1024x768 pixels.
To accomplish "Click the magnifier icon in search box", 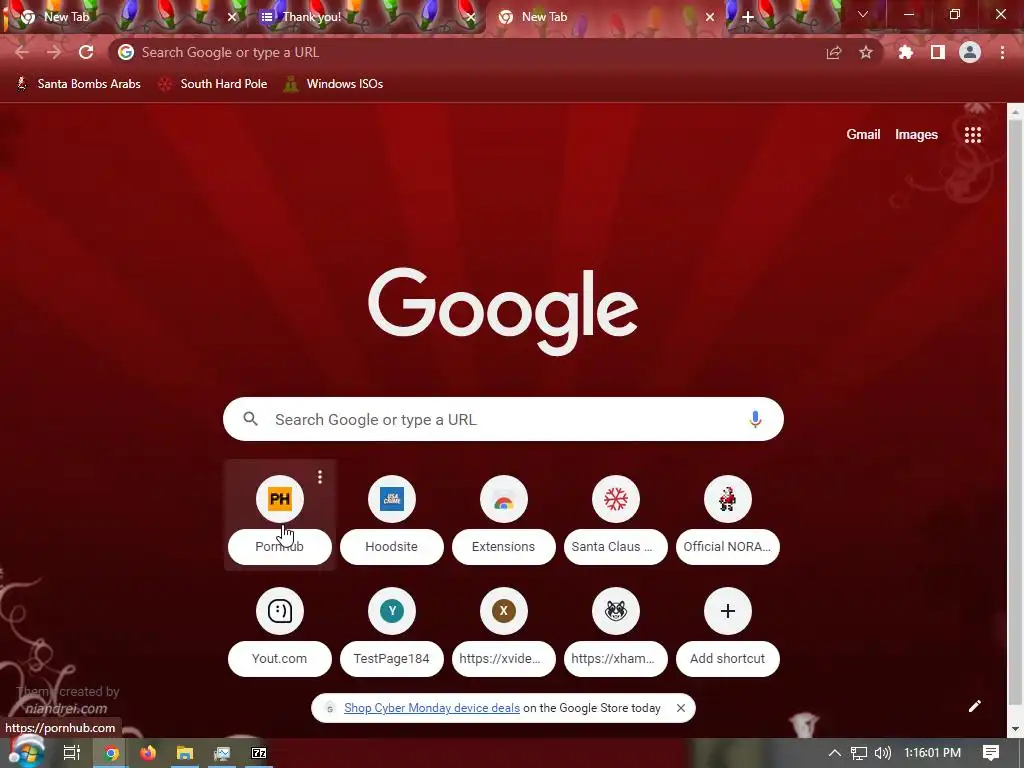I will tap(251, 419).
